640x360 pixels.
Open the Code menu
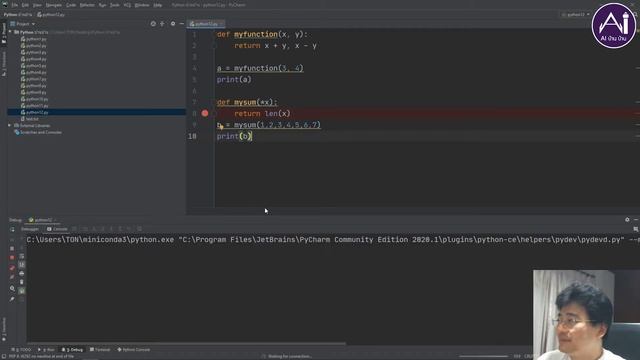click(x=71, y=5)
